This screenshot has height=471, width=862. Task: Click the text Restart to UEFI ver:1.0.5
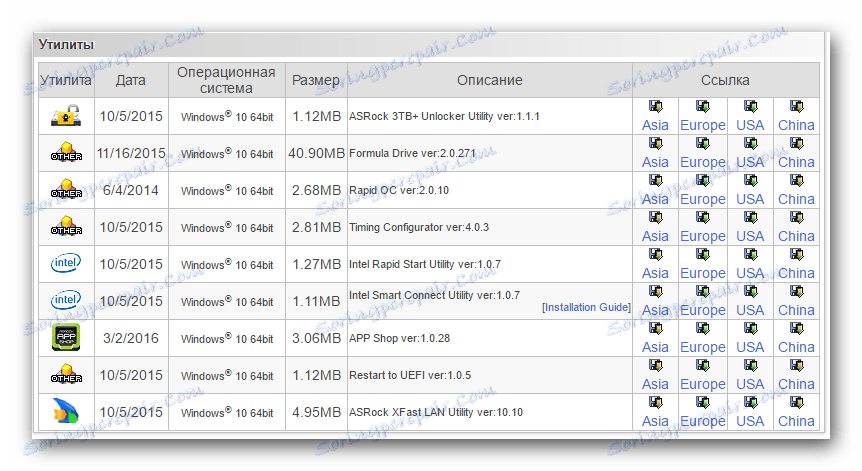coord(410,375)
